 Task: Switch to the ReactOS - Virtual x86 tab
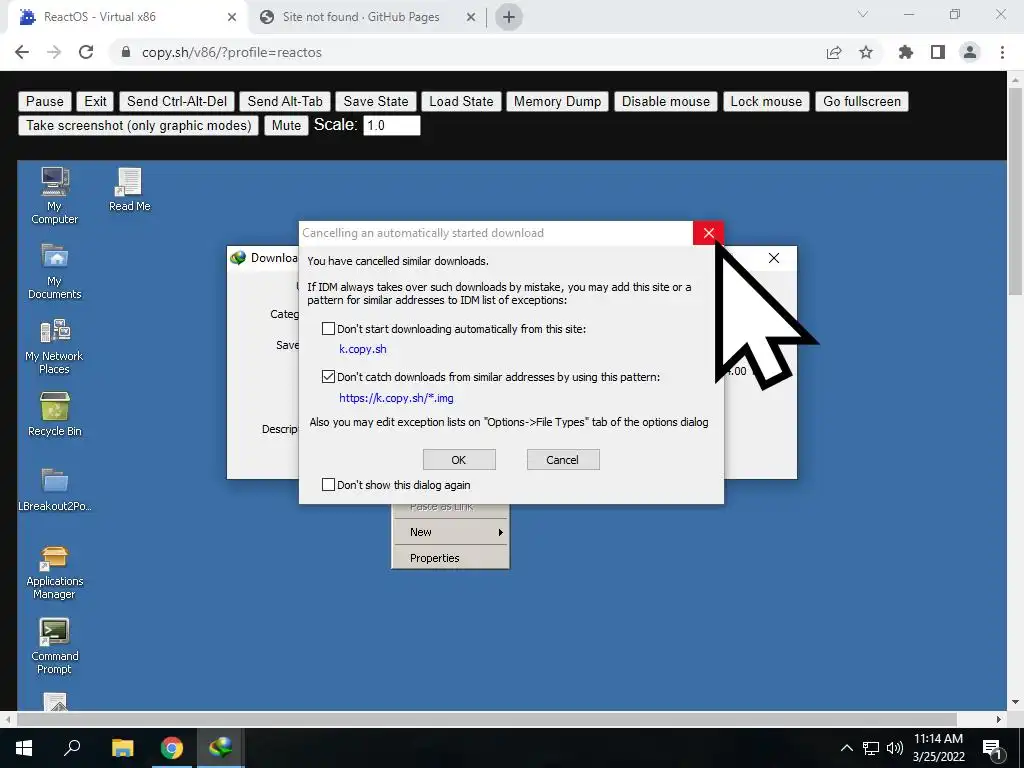pos(127,17)
